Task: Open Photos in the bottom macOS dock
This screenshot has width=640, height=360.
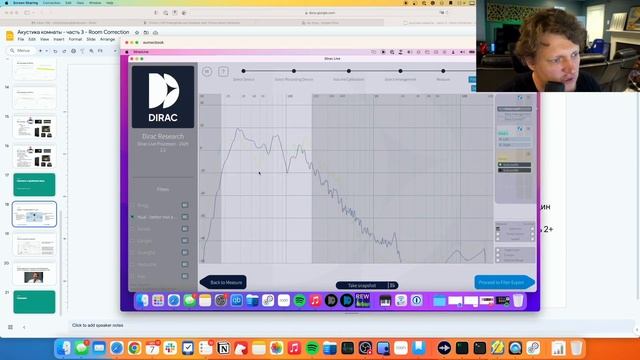Action: [276, 348]
